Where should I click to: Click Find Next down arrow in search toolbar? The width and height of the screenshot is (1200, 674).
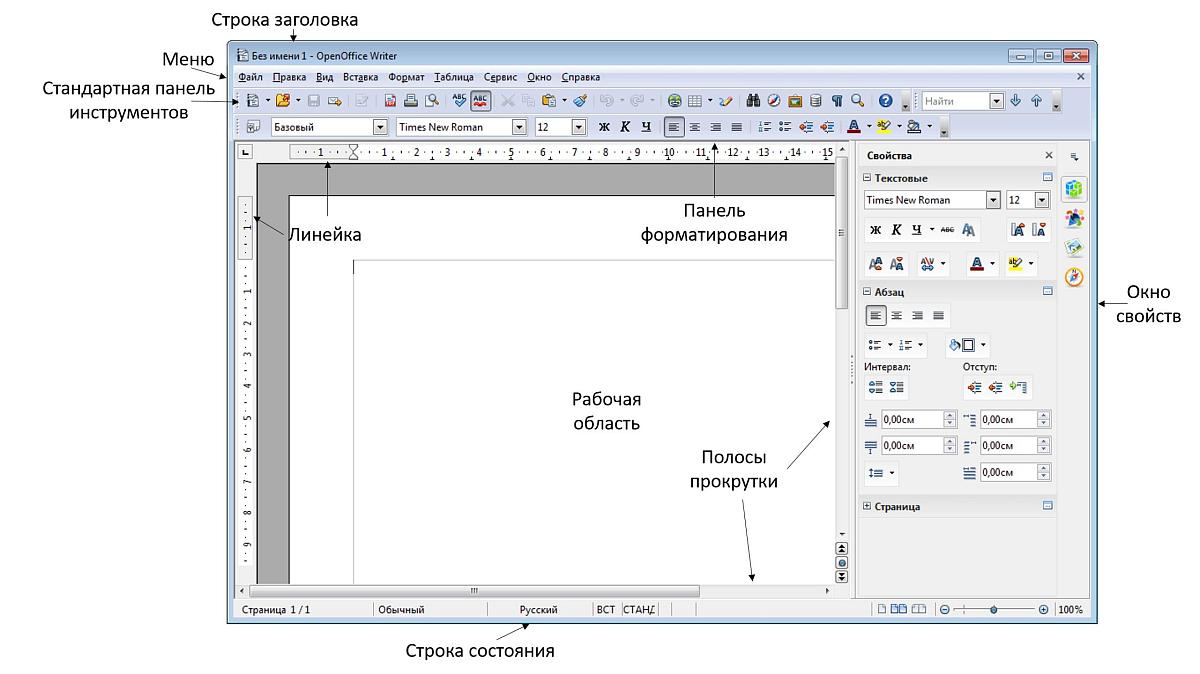click(1016, 101)
